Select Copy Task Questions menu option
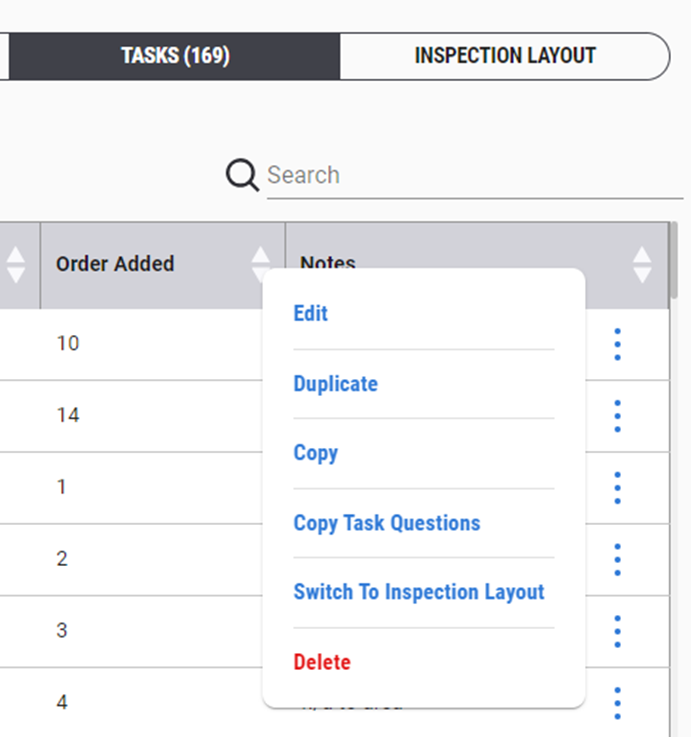This screenshot has width=691, height=737. [387, 523]
